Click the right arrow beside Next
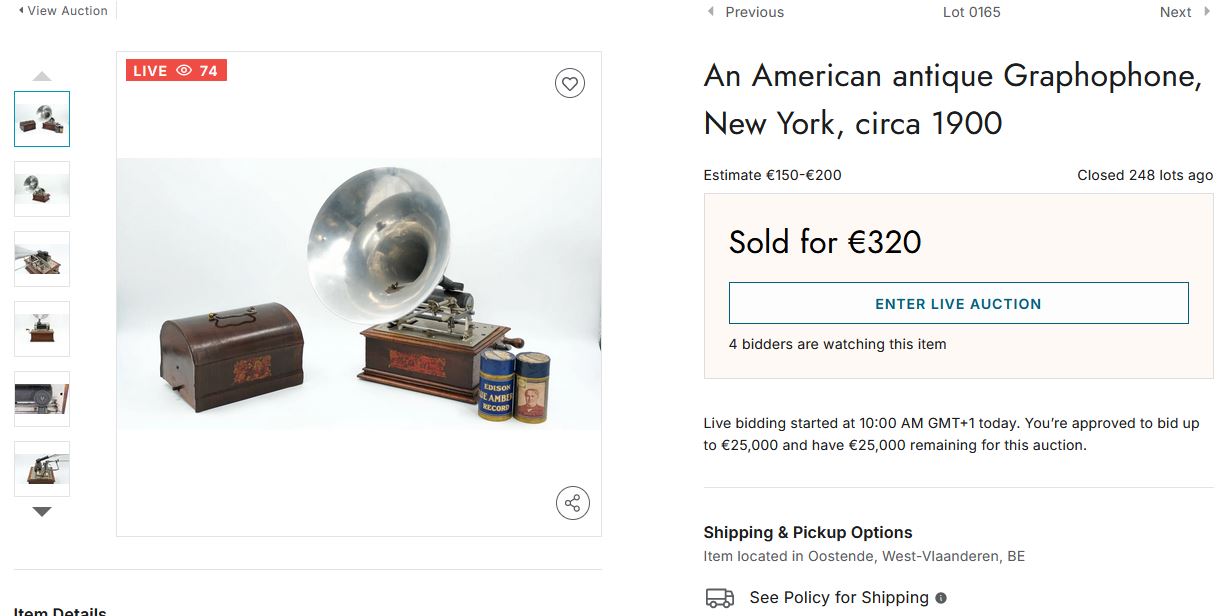 click(x=1205, y=12)
